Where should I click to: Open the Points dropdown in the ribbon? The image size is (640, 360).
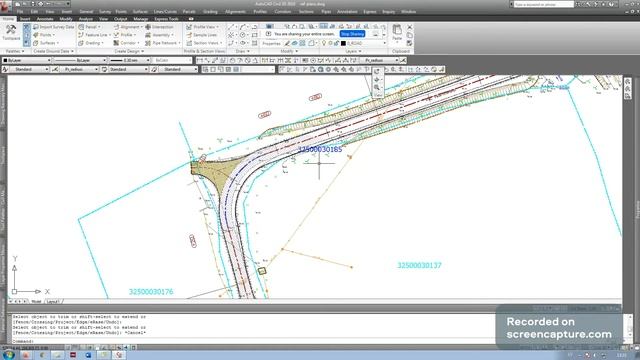(x=44, y=35)
